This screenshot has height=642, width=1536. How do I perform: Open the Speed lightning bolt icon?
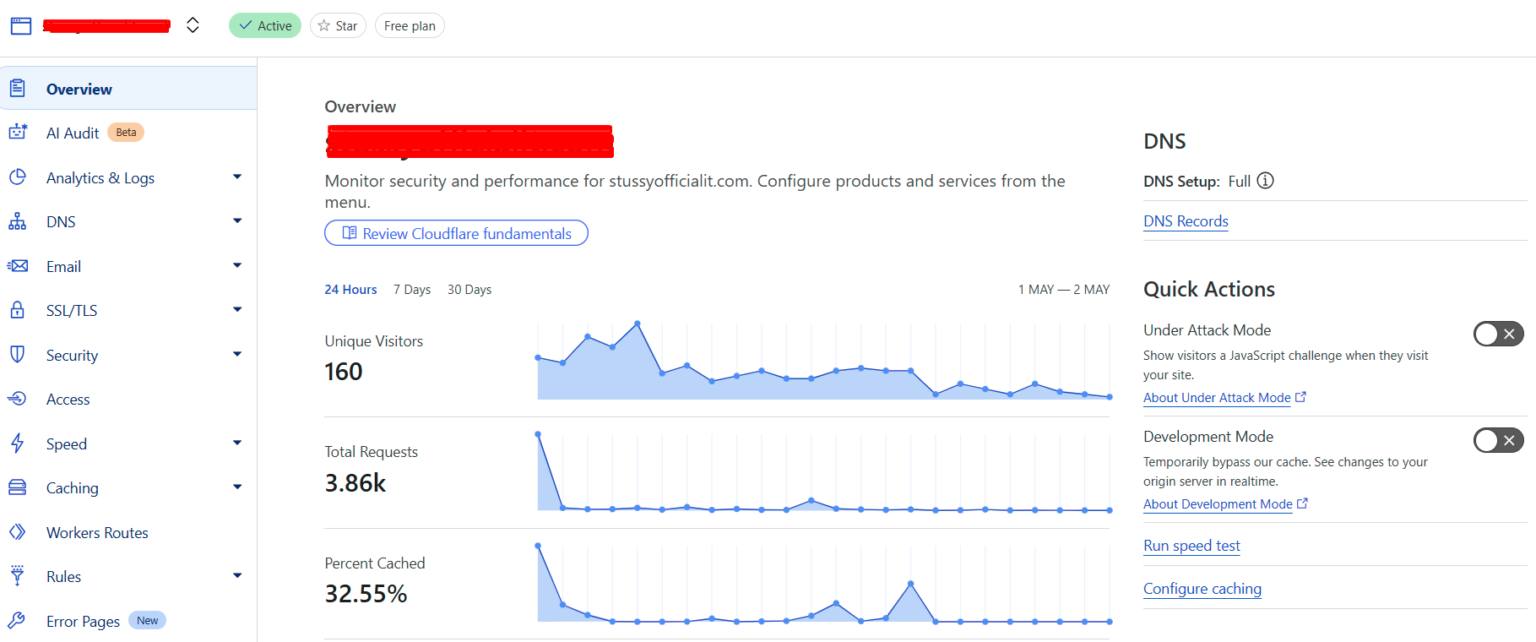point(19,443)
